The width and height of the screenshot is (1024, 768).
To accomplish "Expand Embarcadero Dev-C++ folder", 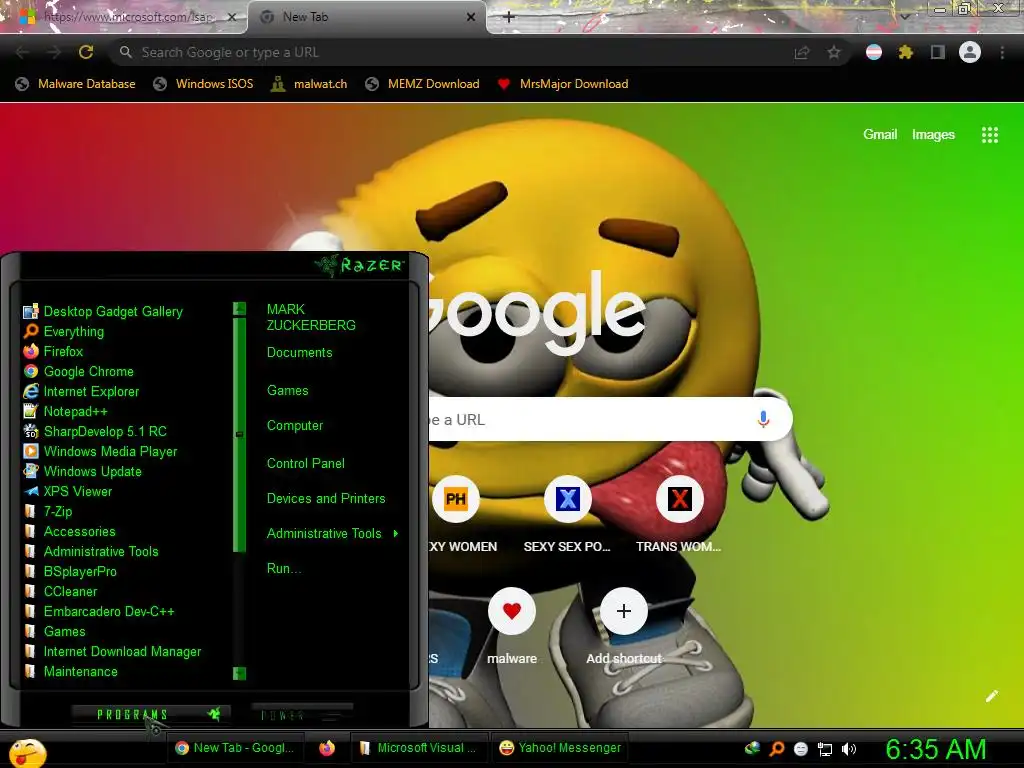I will pos(99,611).
